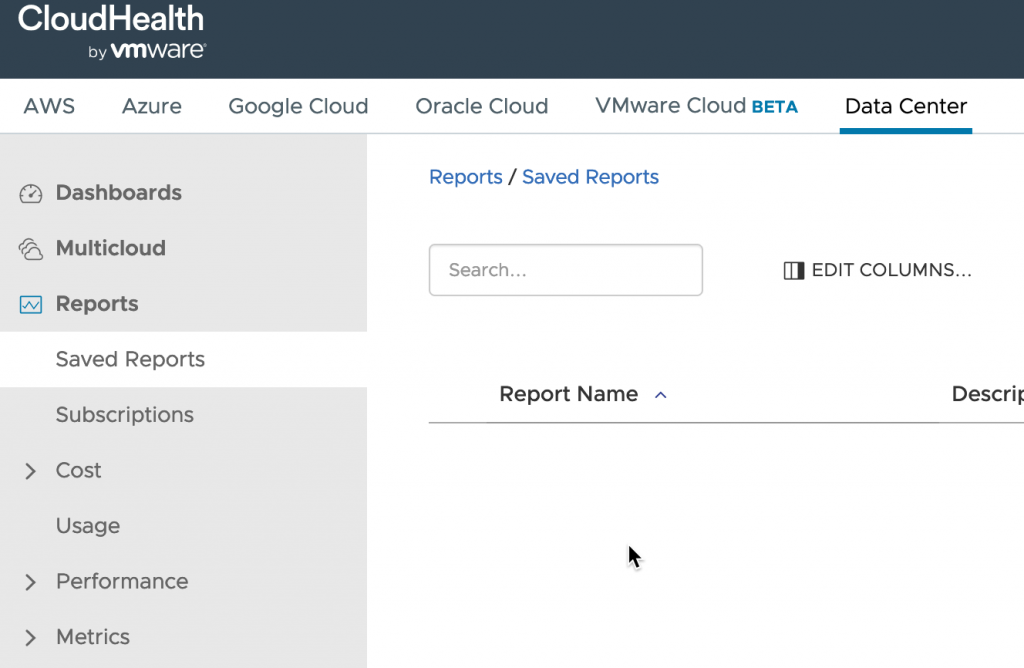Click the Data Center tab underline indicator

click(905, 129)
